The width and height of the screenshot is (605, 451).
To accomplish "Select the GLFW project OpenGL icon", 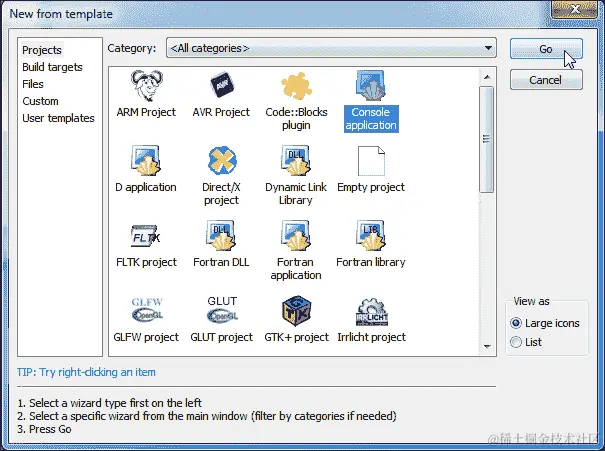I will (x=147, y=310).
